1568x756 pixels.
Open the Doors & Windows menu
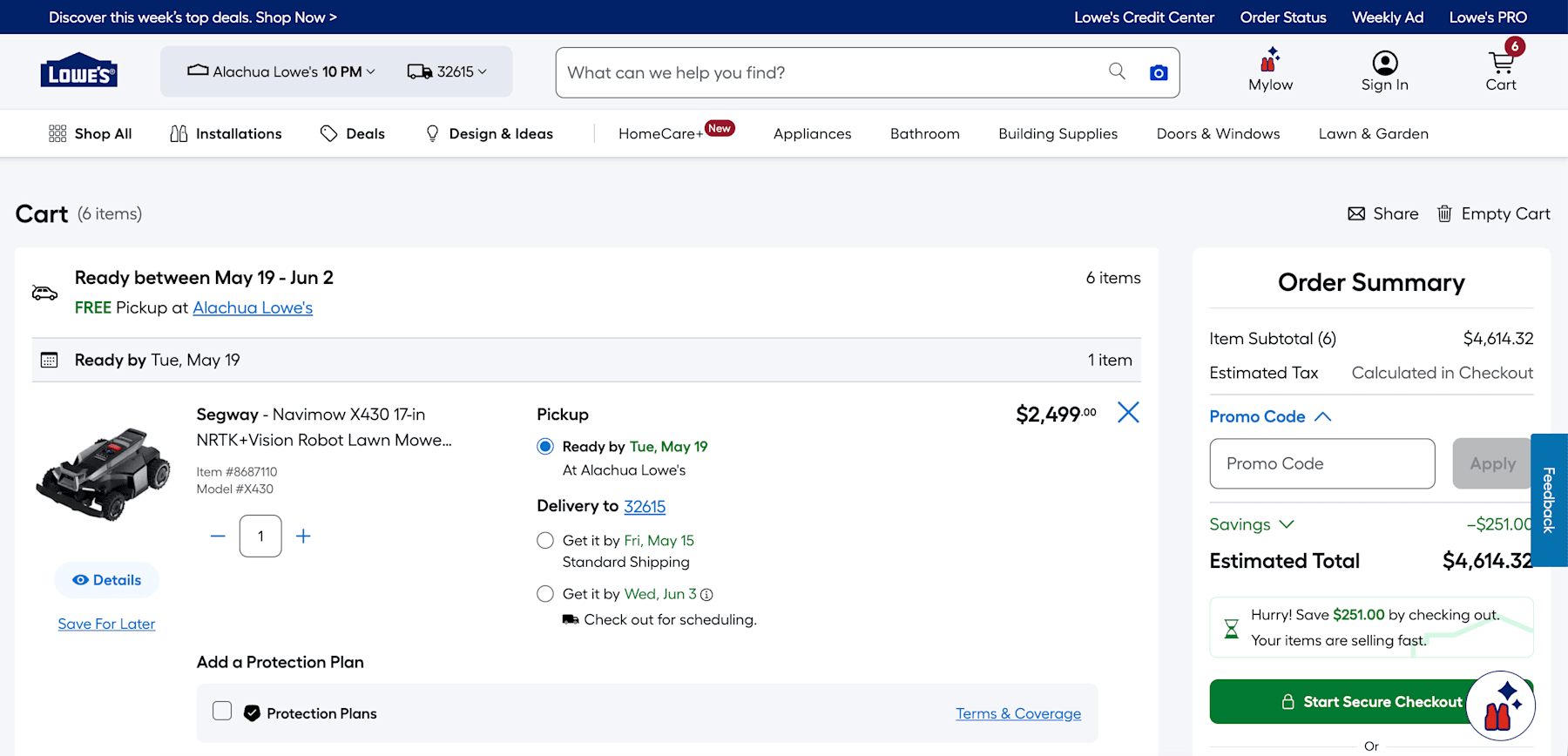1218,133
